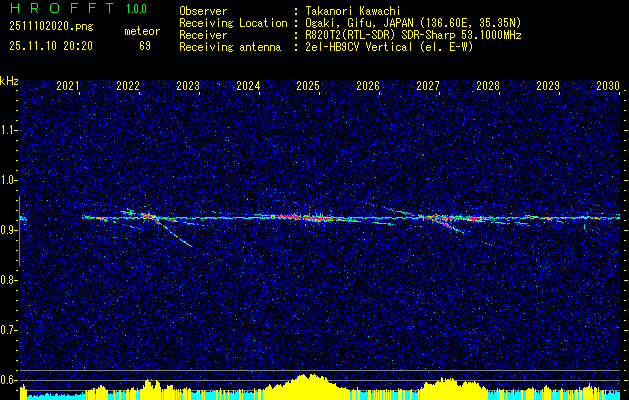Click the Receiving Location label
This screenshot has width=629, height=400.
pos(233,23)
